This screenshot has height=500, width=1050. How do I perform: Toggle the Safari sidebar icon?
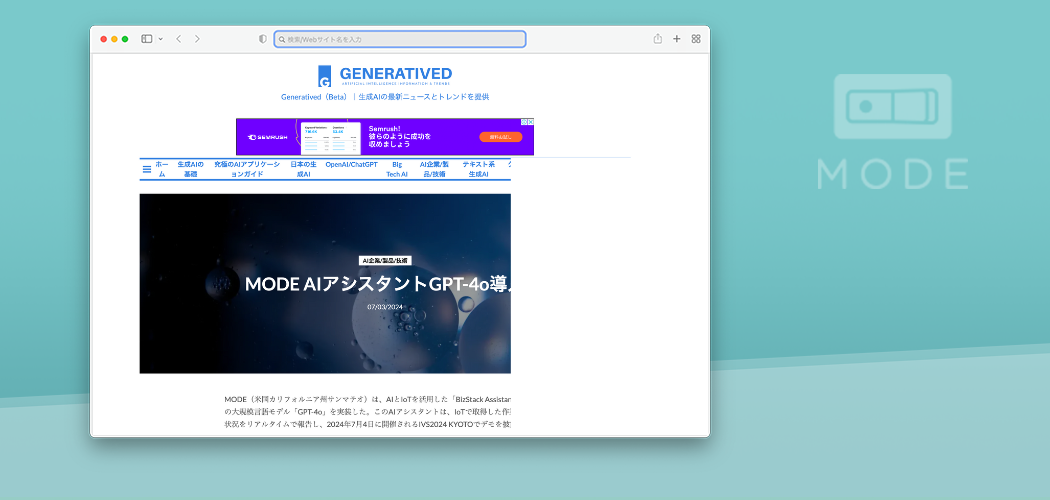pos(146,39)
